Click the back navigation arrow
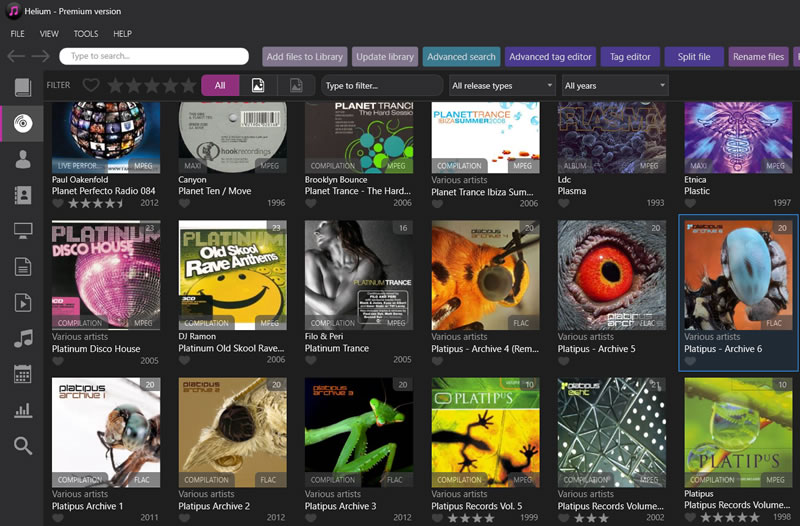This screenshot has width=800, height=526. pyautogui.click(x=16, y=56)
